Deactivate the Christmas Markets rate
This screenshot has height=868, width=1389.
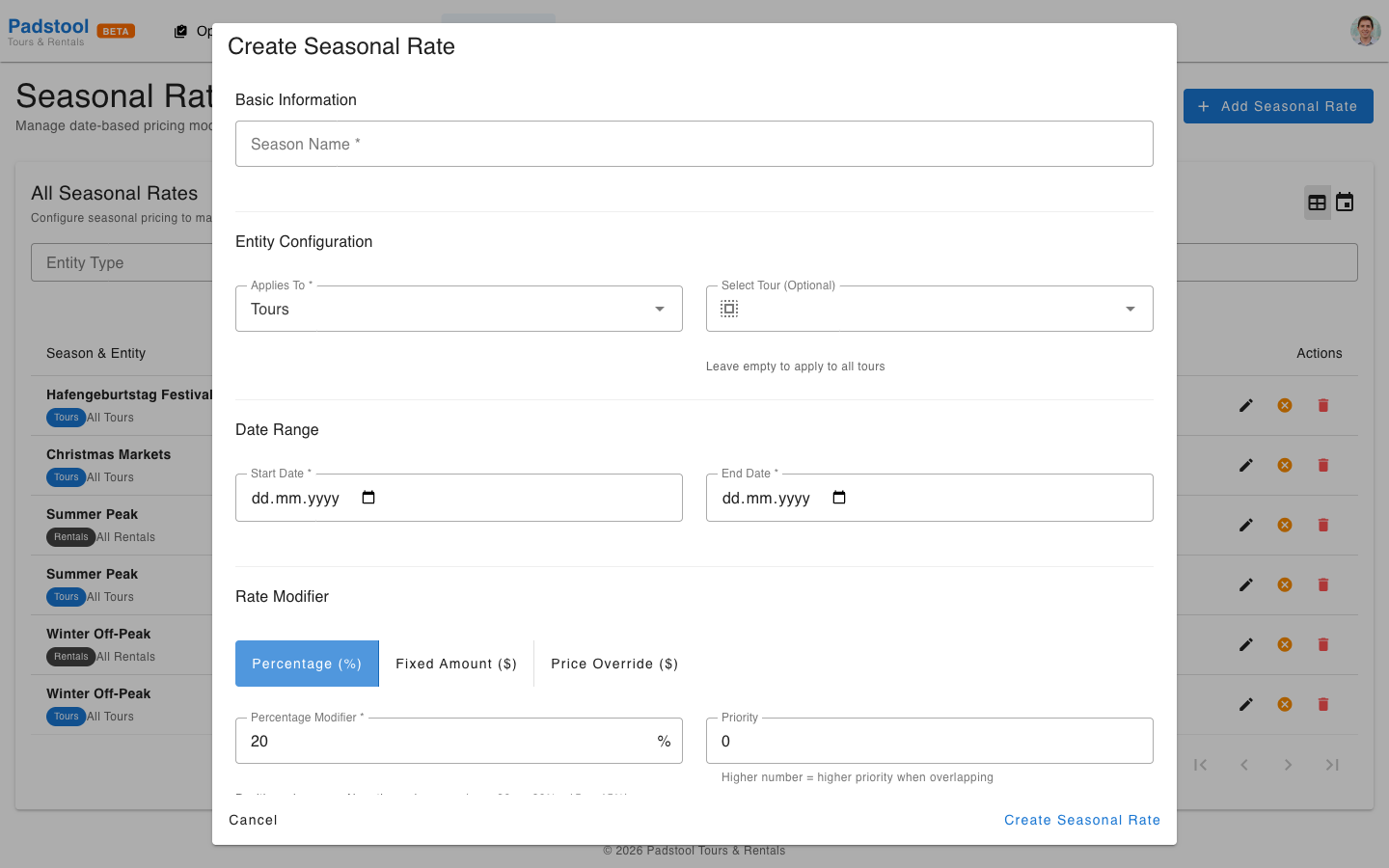1285,465
